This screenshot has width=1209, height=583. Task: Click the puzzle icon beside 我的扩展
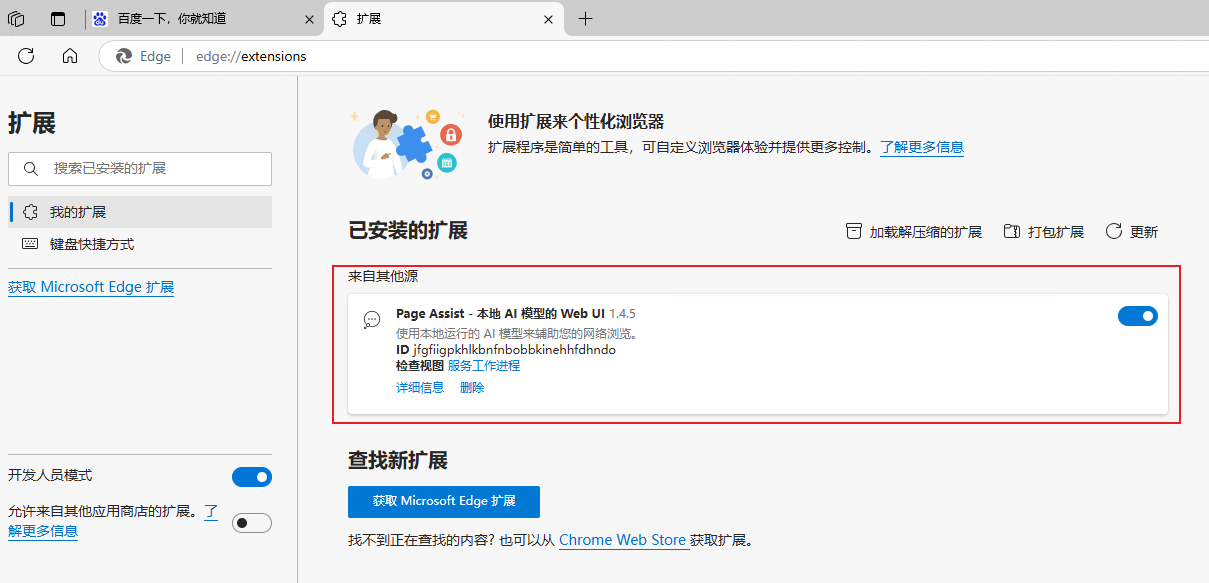click(30, 212)
